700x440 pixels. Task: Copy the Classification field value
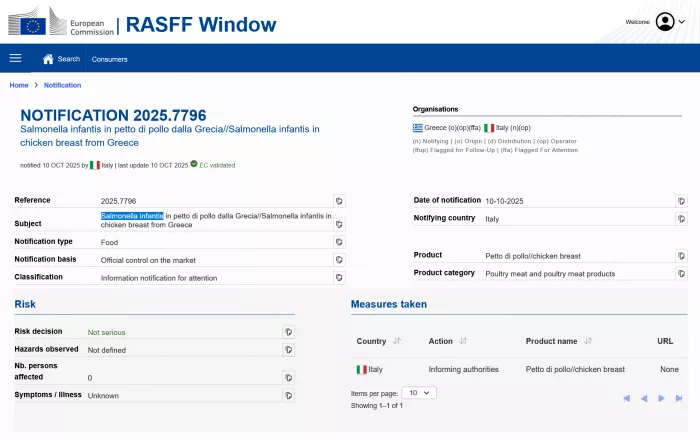(x=338, y=278)
